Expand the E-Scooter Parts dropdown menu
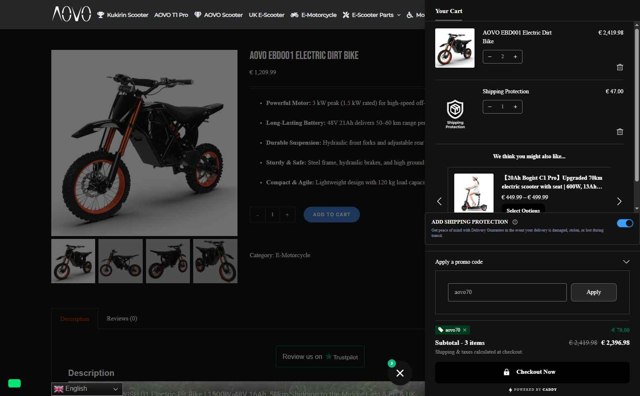 pyautogui.click(x=372, y=15)
